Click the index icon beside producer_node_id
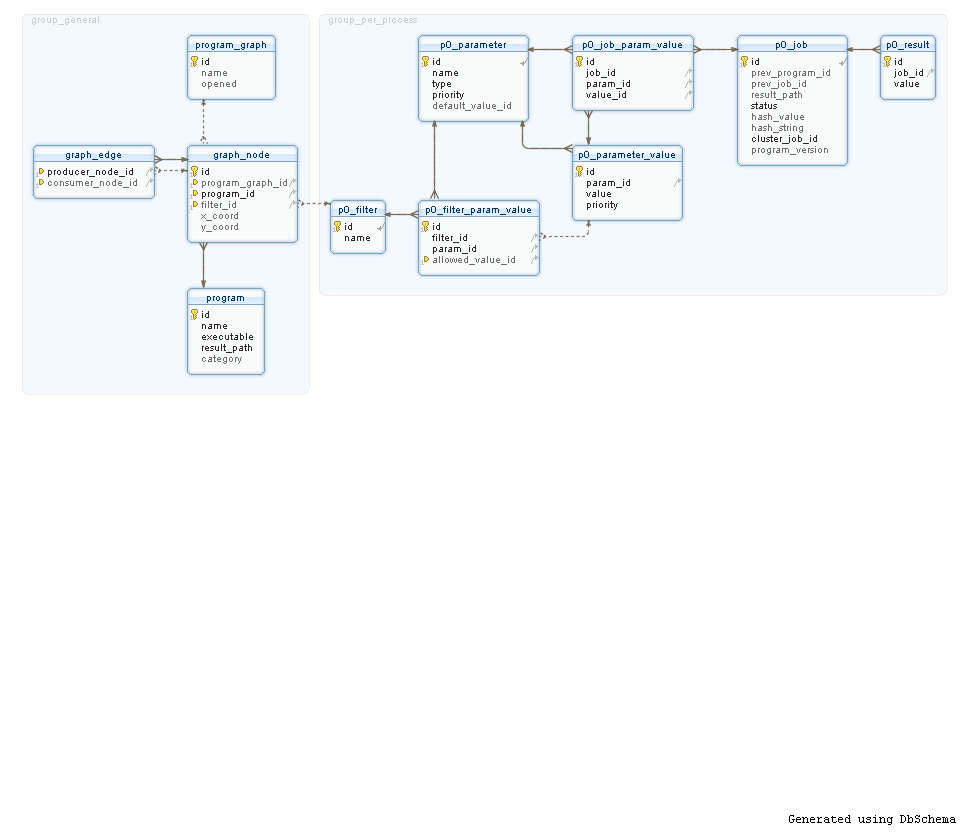The height and width of the screenshot is (837, 968). 41,172
